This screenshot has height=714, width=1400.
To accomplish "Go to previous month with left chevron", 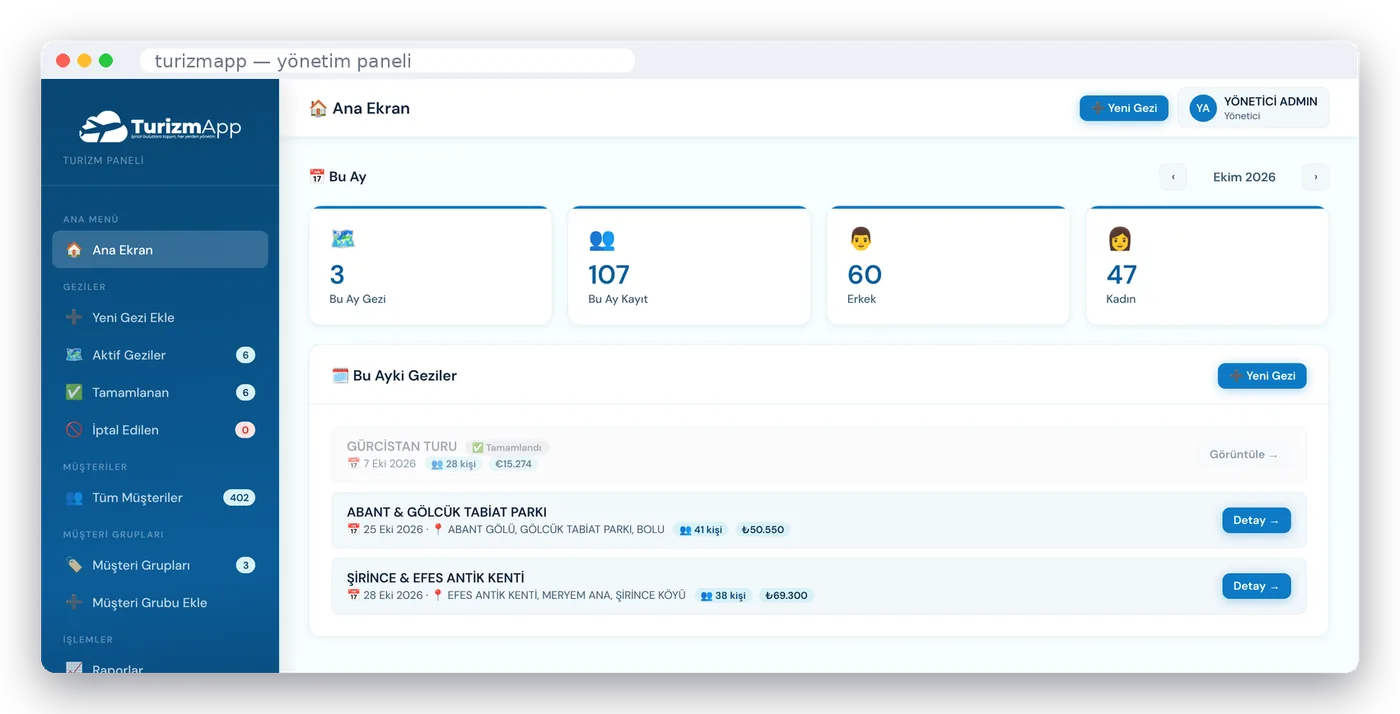I will point(1173,177).
